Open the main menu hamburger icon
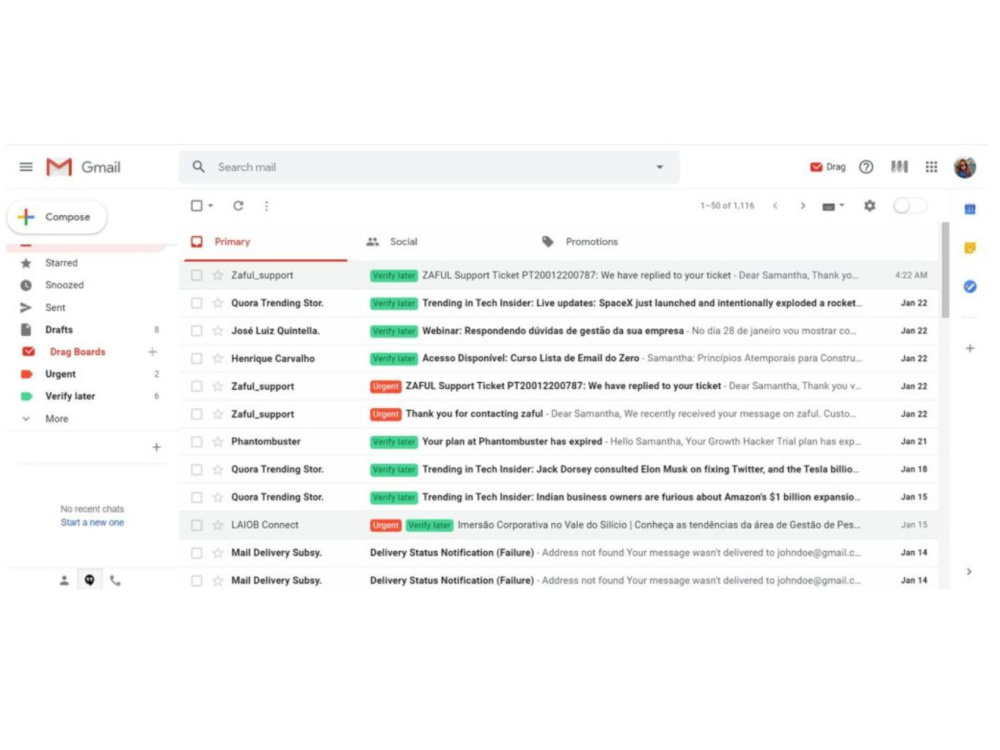The height and width of the screenshot is (750, 1000). coord(26,167)
